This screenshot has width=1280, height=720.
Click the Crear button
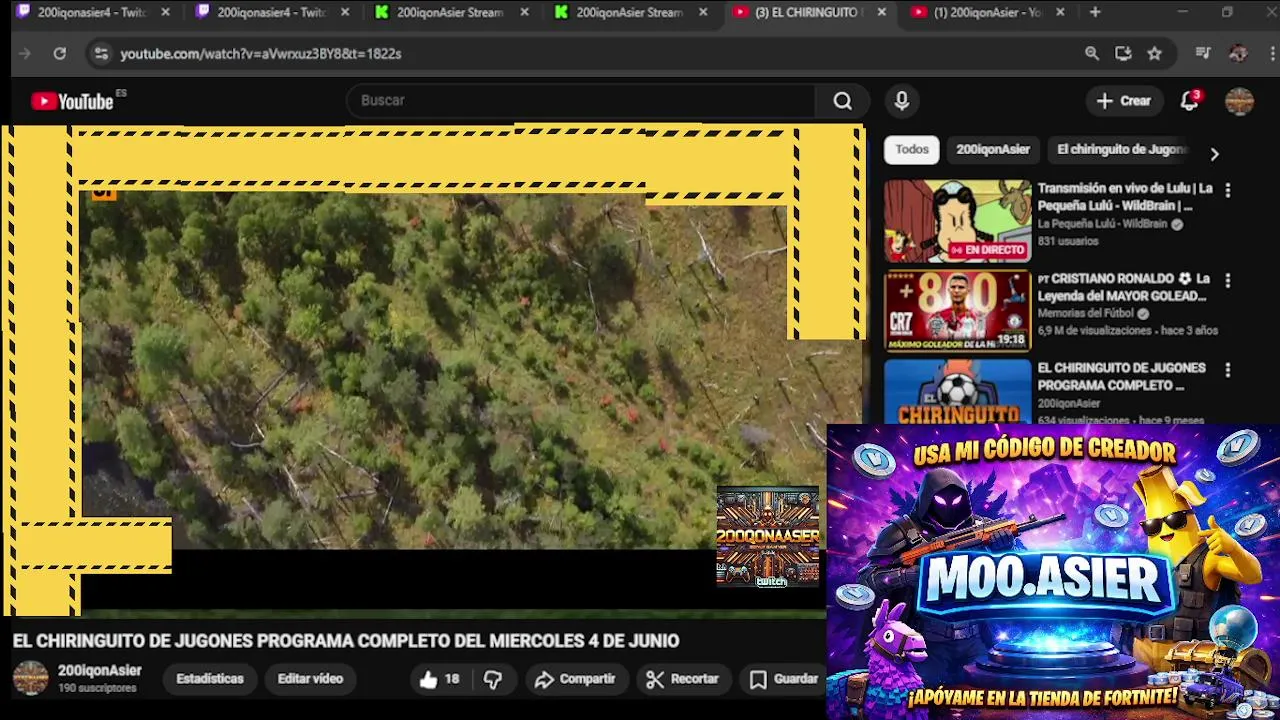(x=1123, y=101)
